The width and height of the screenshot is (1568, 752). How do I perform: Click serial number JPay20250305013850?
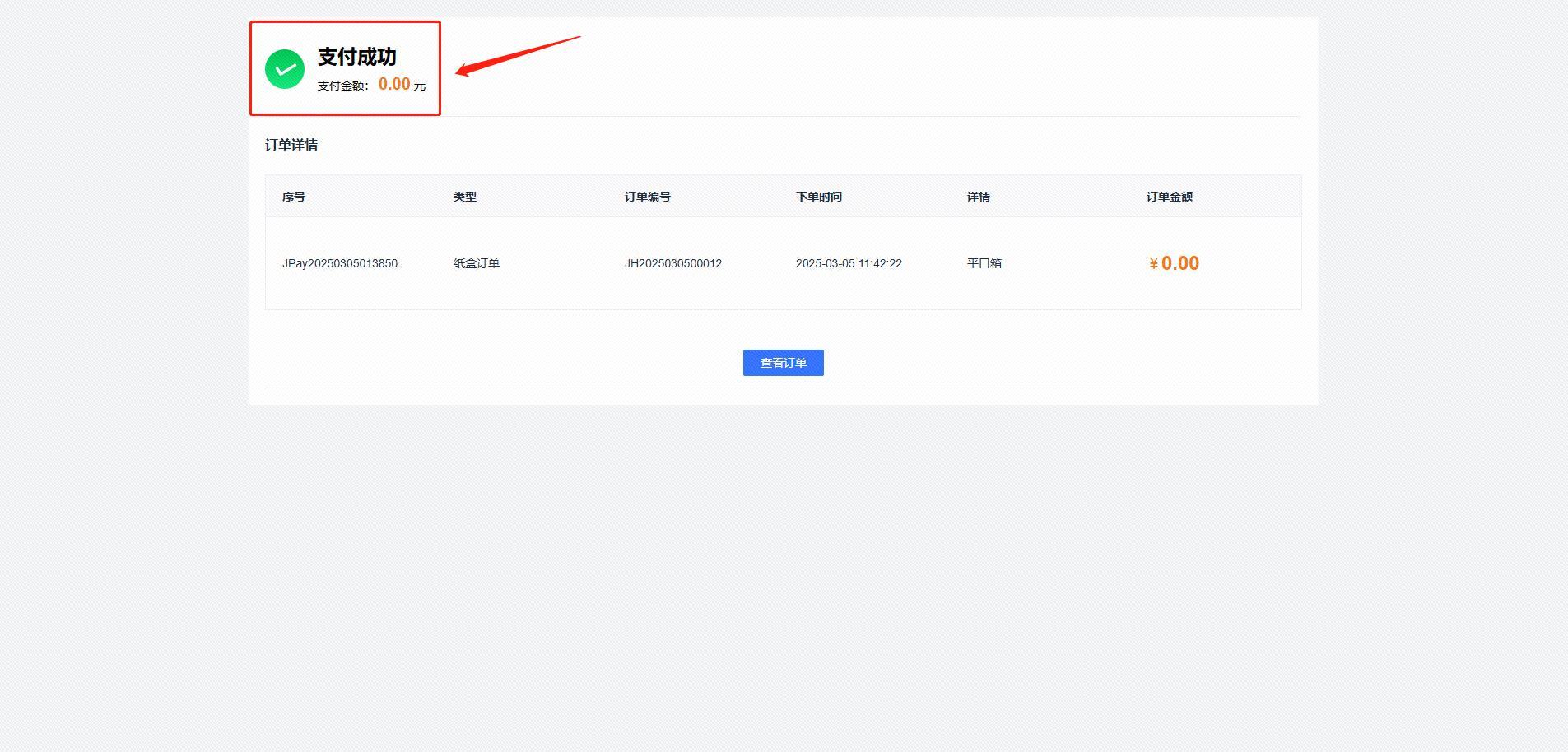pyautogui.click(x=340, y=263)
